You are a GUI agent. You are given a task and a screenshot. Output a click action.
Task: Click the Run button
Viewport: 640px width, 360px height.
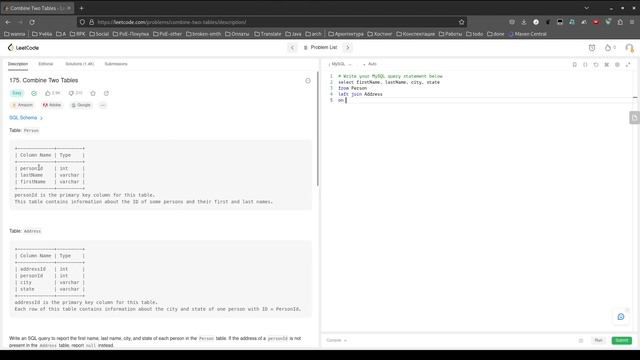click(598, 340)
